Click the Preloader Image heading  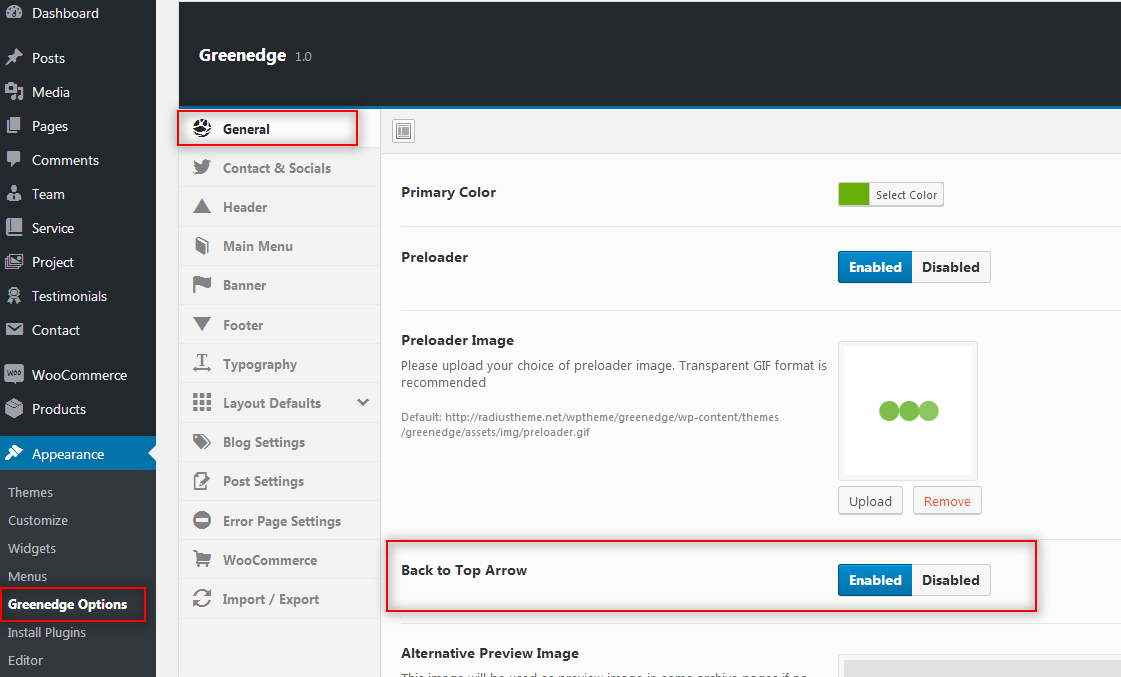(x=458, y=340)
